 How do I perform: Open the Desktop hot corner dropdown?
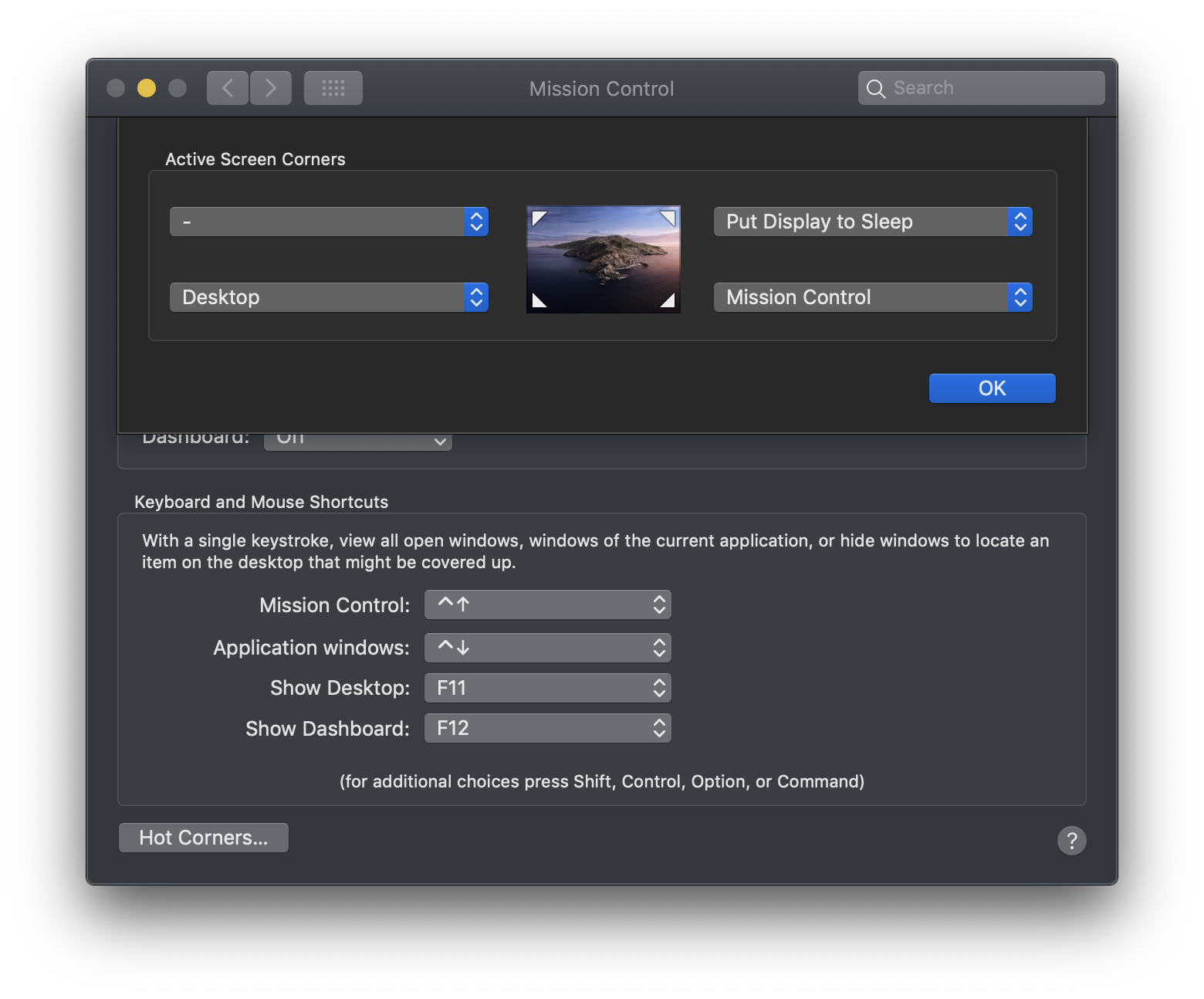click(x=329, y=297)
